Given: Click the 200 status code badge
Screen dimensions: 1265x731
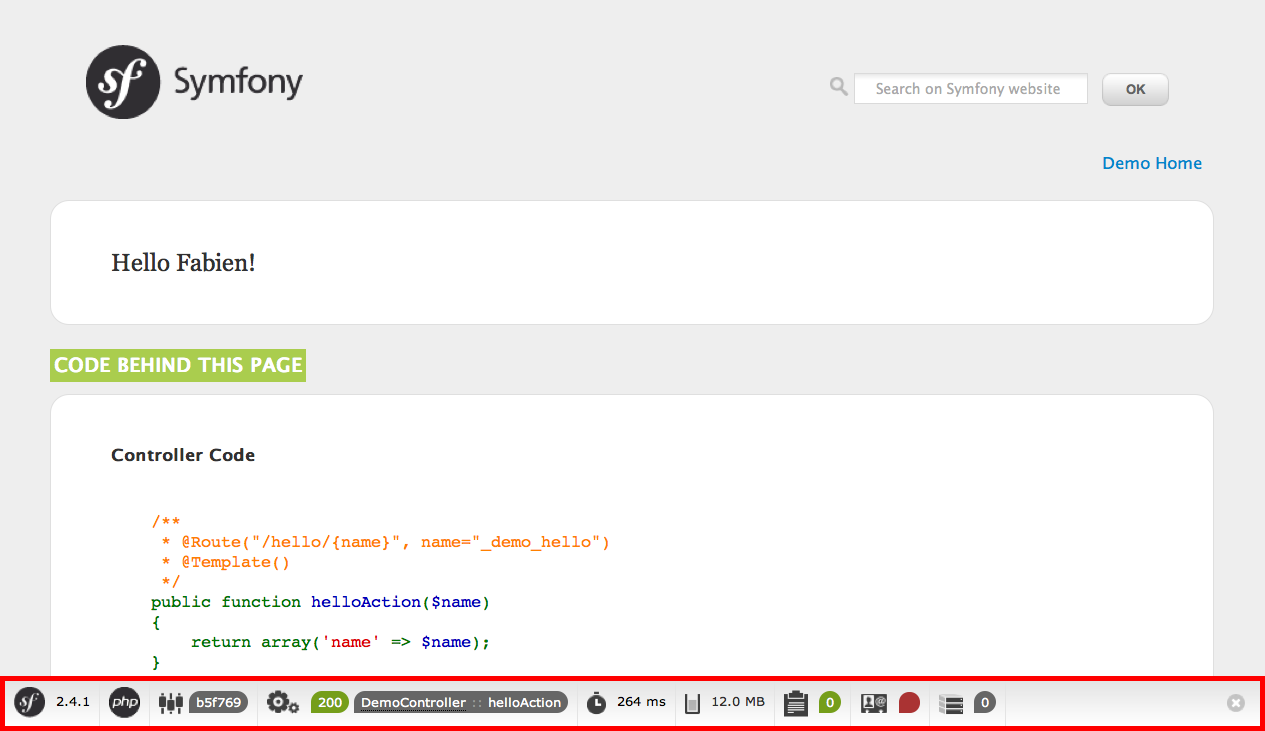Looking at the screenshot, I should 330,703.
